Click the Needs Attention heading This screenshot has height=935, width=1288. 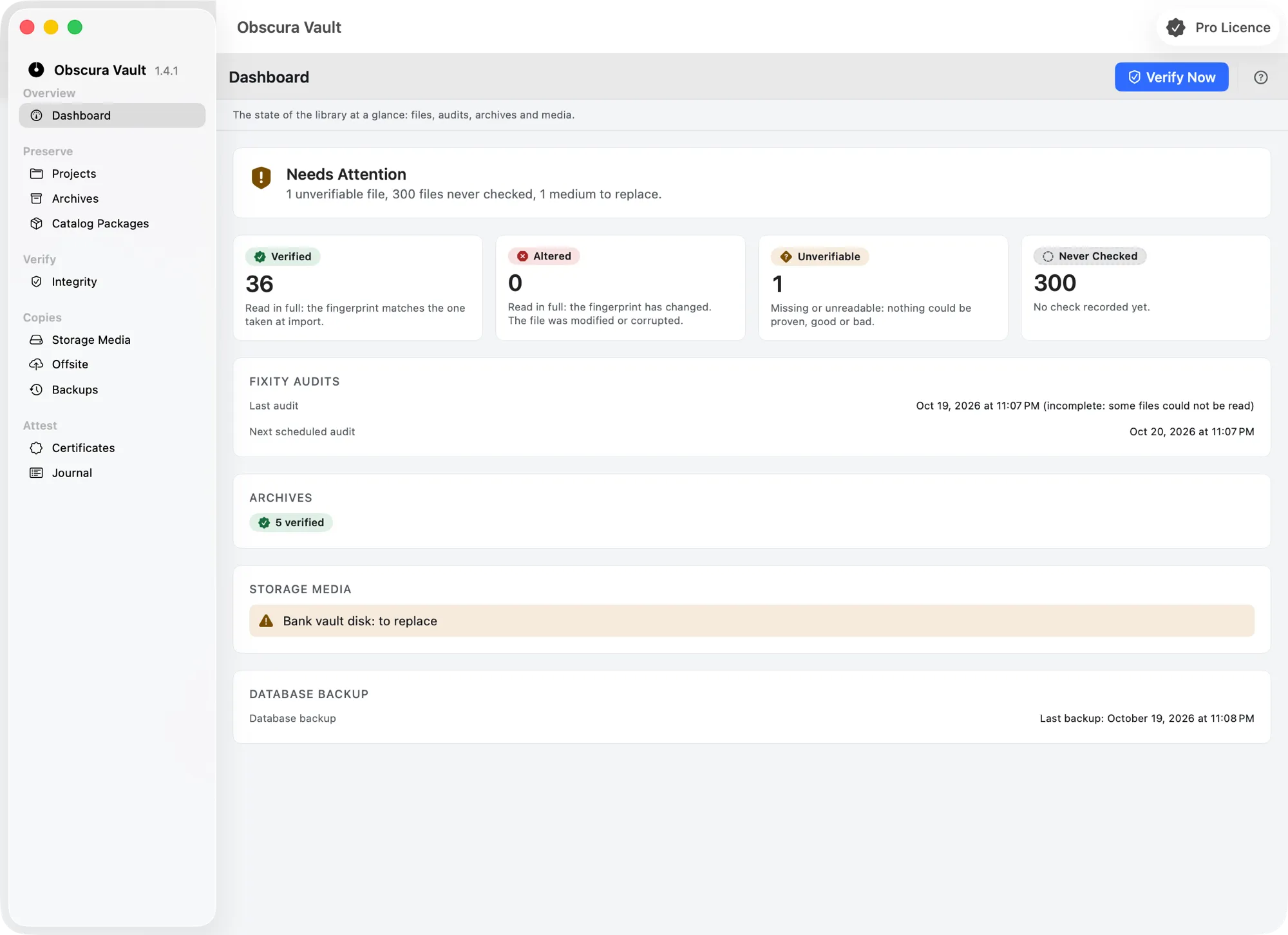[x=346, y=174]
